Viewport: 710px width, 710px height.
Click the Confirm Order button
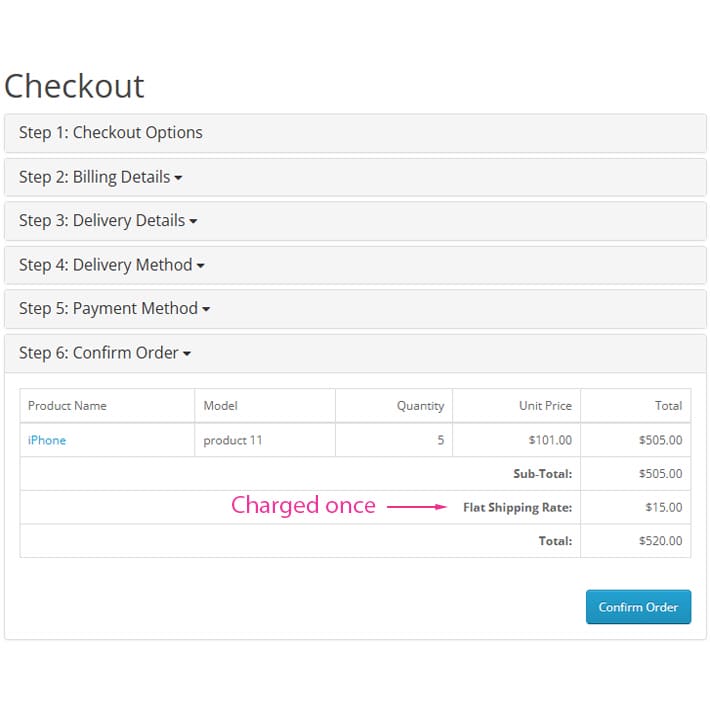point(638,607)
